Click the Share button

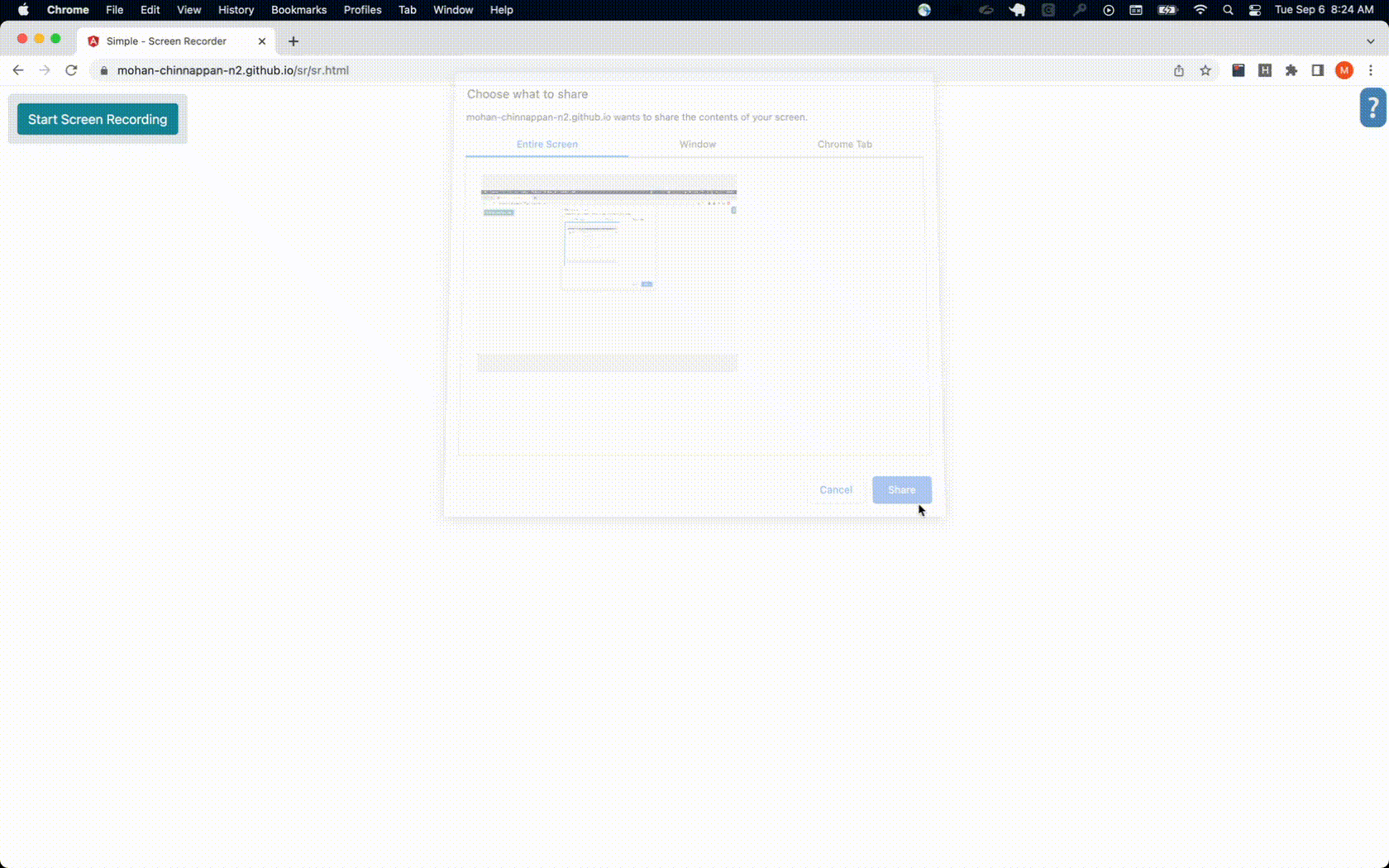pyautogui.click(x=902, y=489)
